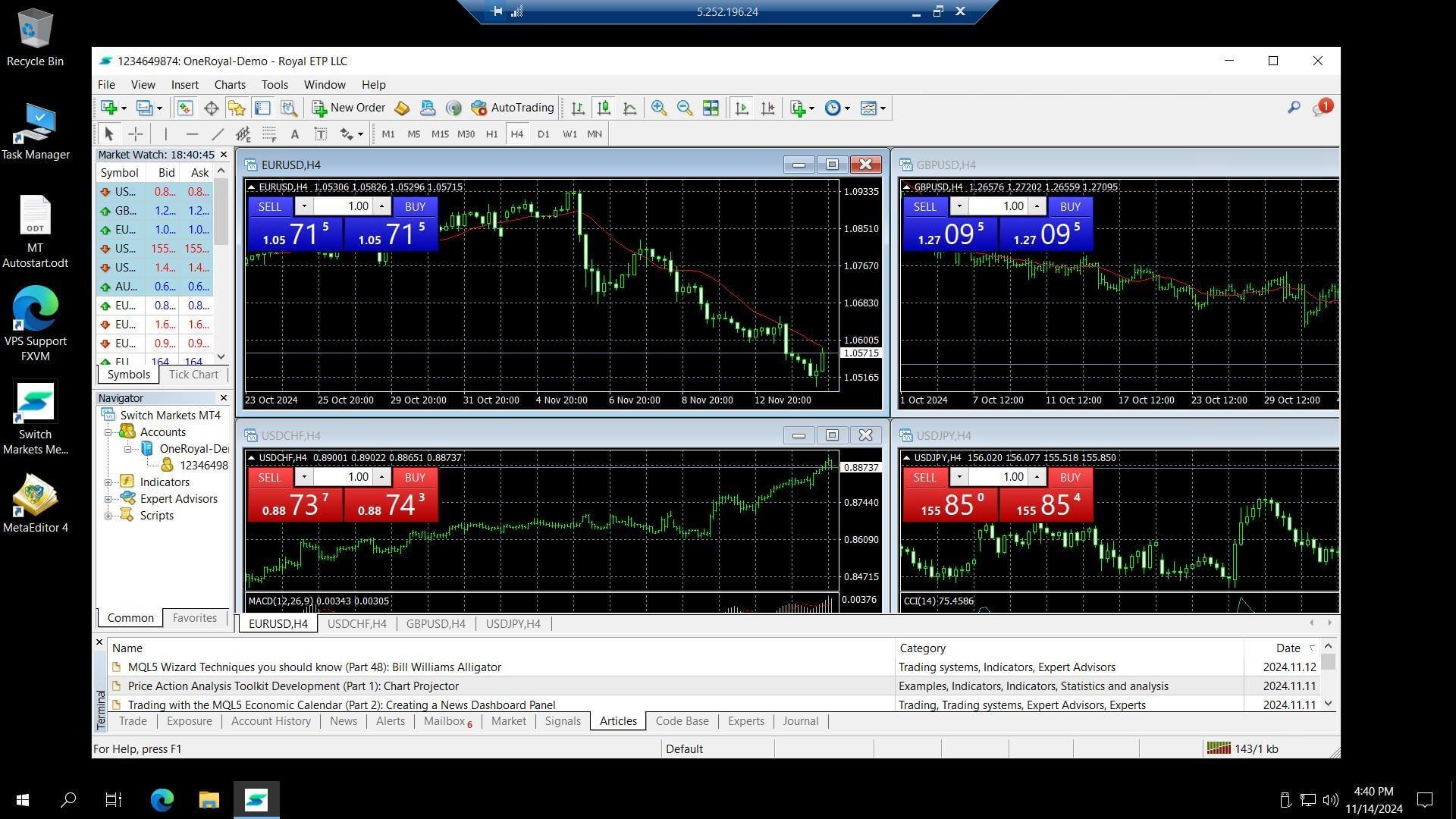The width and height of the screenshot is (1456, 819).
Task: Click the Zoom Out chart icon
Action: click(684, 108)
